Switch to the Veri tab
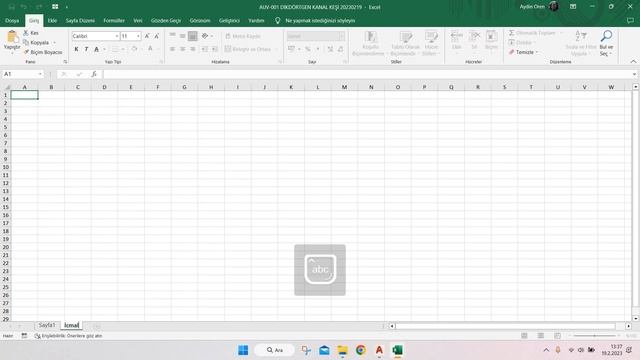This screenshot has width=640, height=360. pyautogui.click(x=138, y=20)
